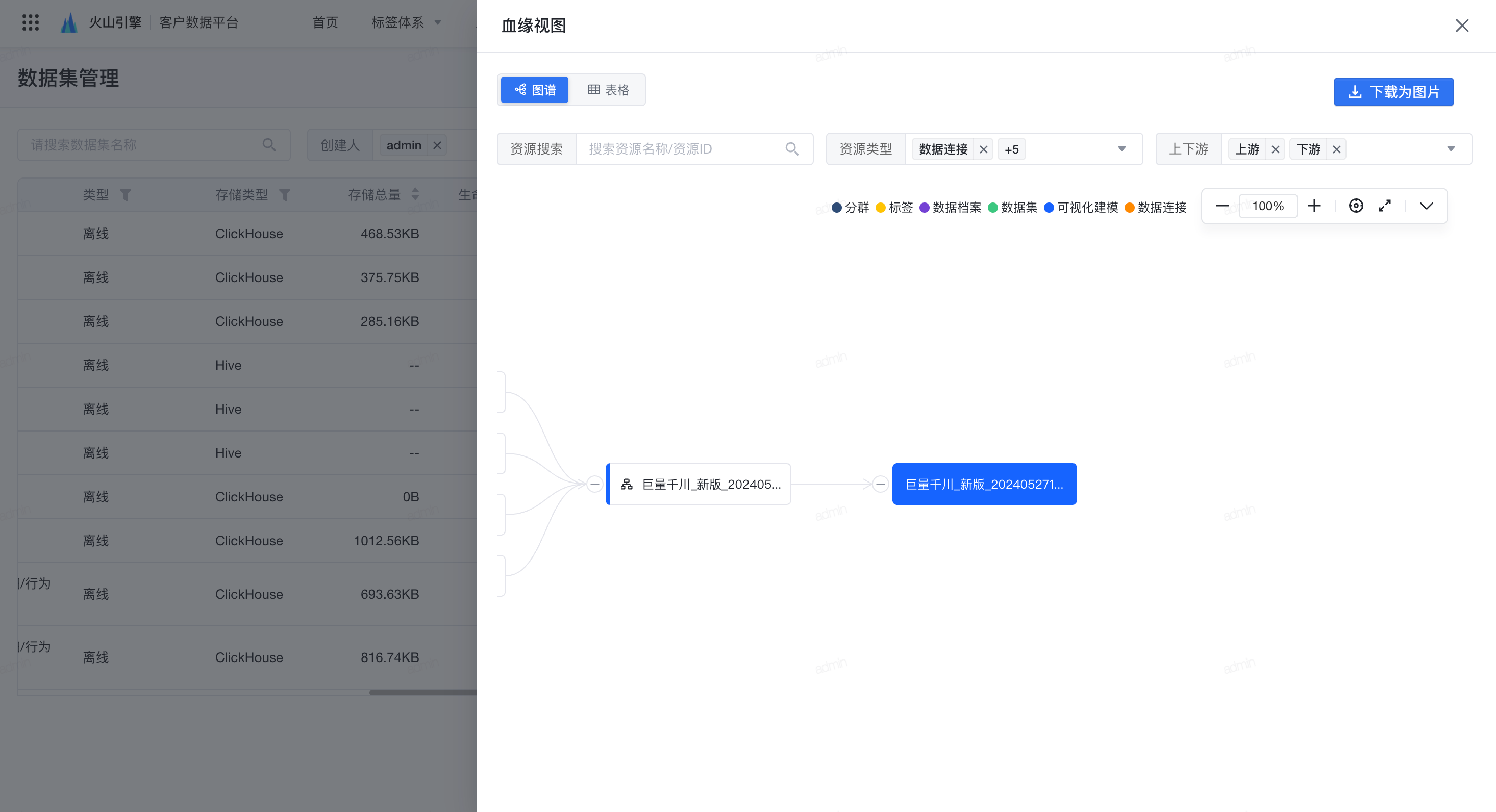Open 首页 in the top navigation

pos(325,22)
